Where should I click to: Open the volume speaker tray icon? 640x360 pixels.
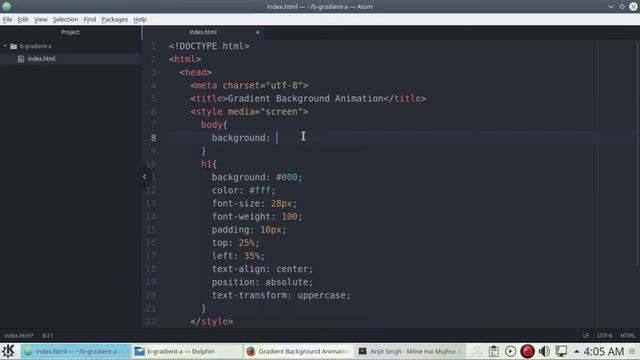pyautogui.click(x=544, y=351)
